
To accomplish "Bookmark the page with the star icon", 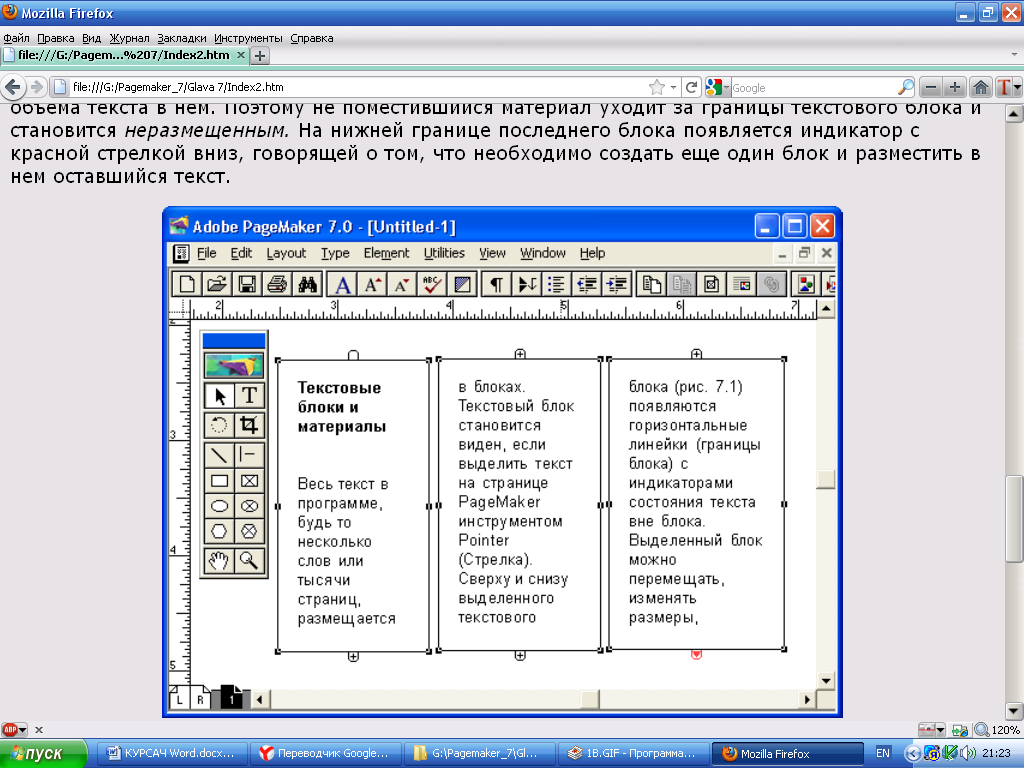I will pos(657,87).
